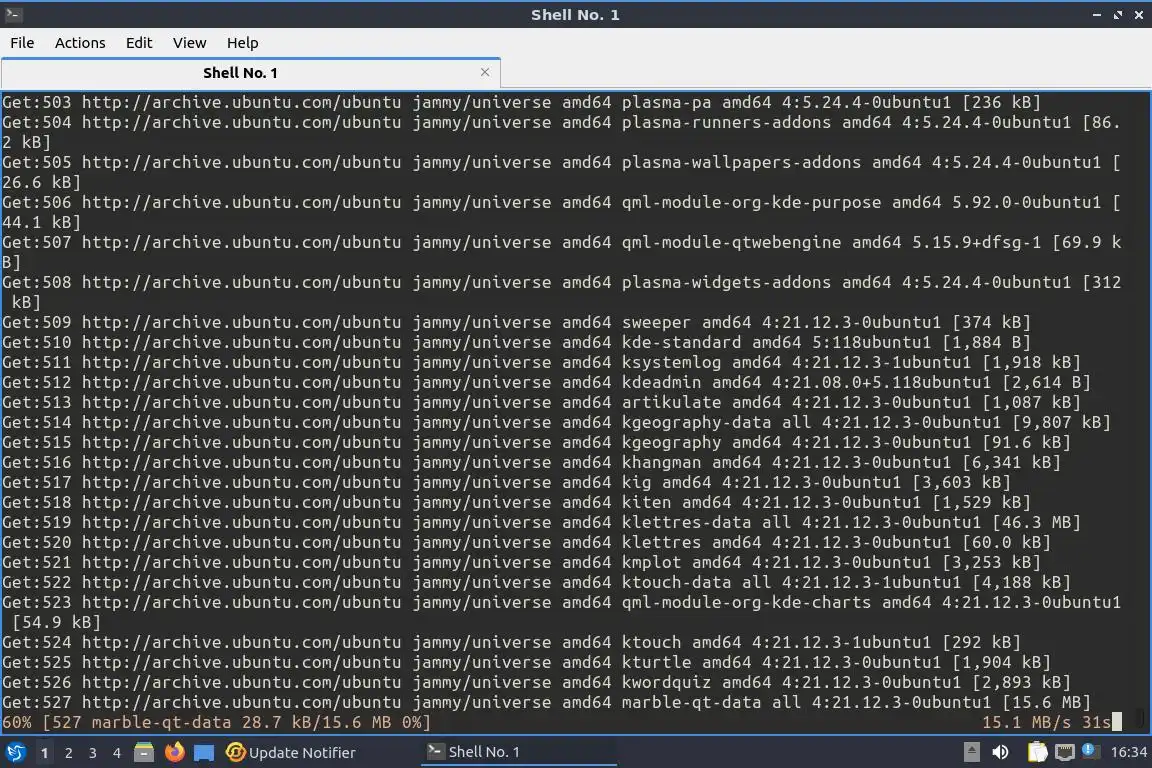Click the Get:510 kde-standard line
This screenshot has width=1152, height=768.
pyautogui.click(x=516, y=342)
